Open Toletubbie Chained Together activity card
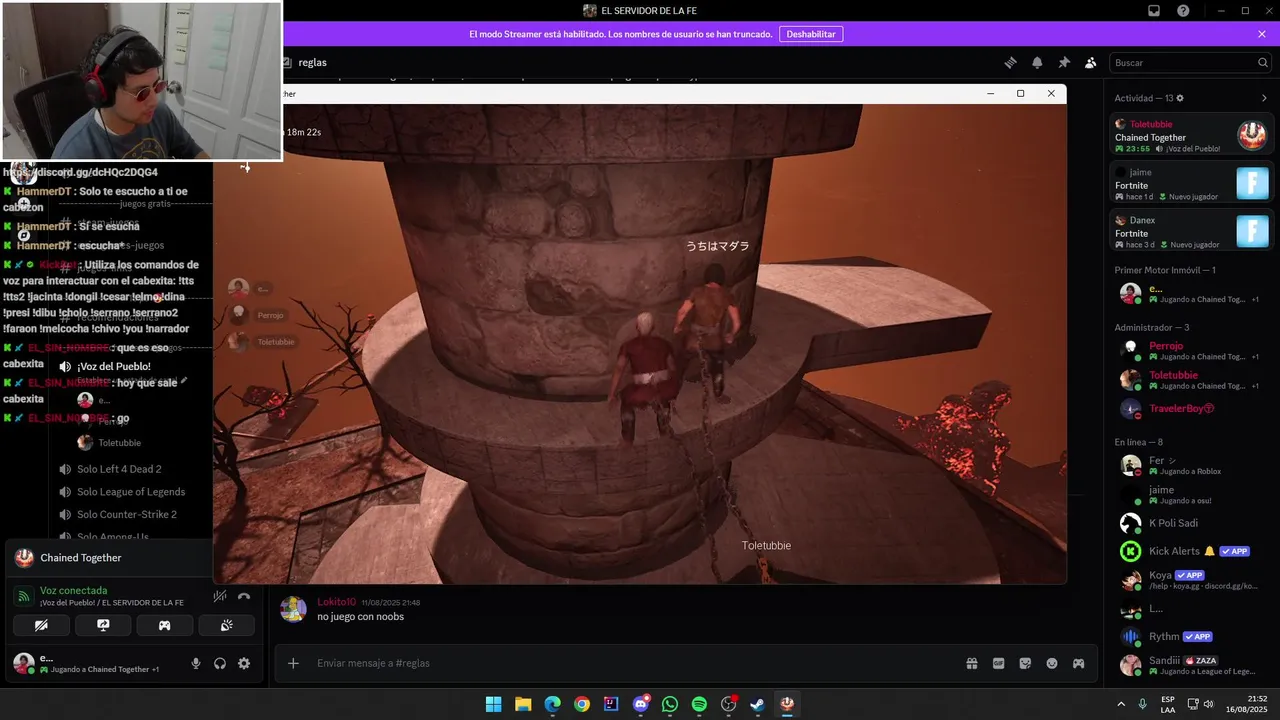The image size is (1280, 720). tap(1192, 136)
